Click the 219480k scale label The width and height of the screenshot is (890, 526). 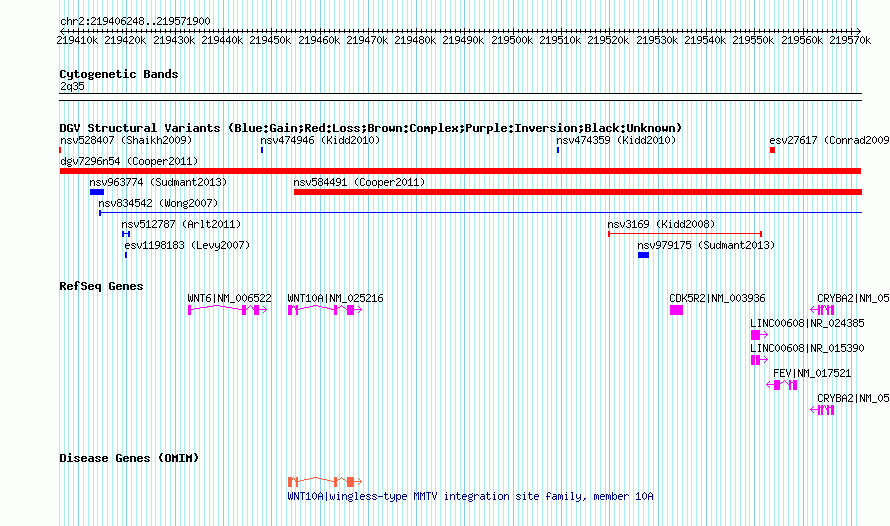click(x=415, y=40)
